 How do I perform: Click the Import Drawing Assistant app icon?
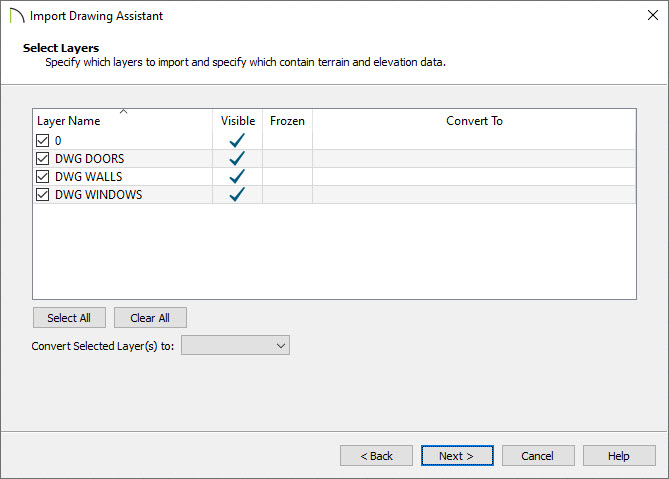point(17,16)
